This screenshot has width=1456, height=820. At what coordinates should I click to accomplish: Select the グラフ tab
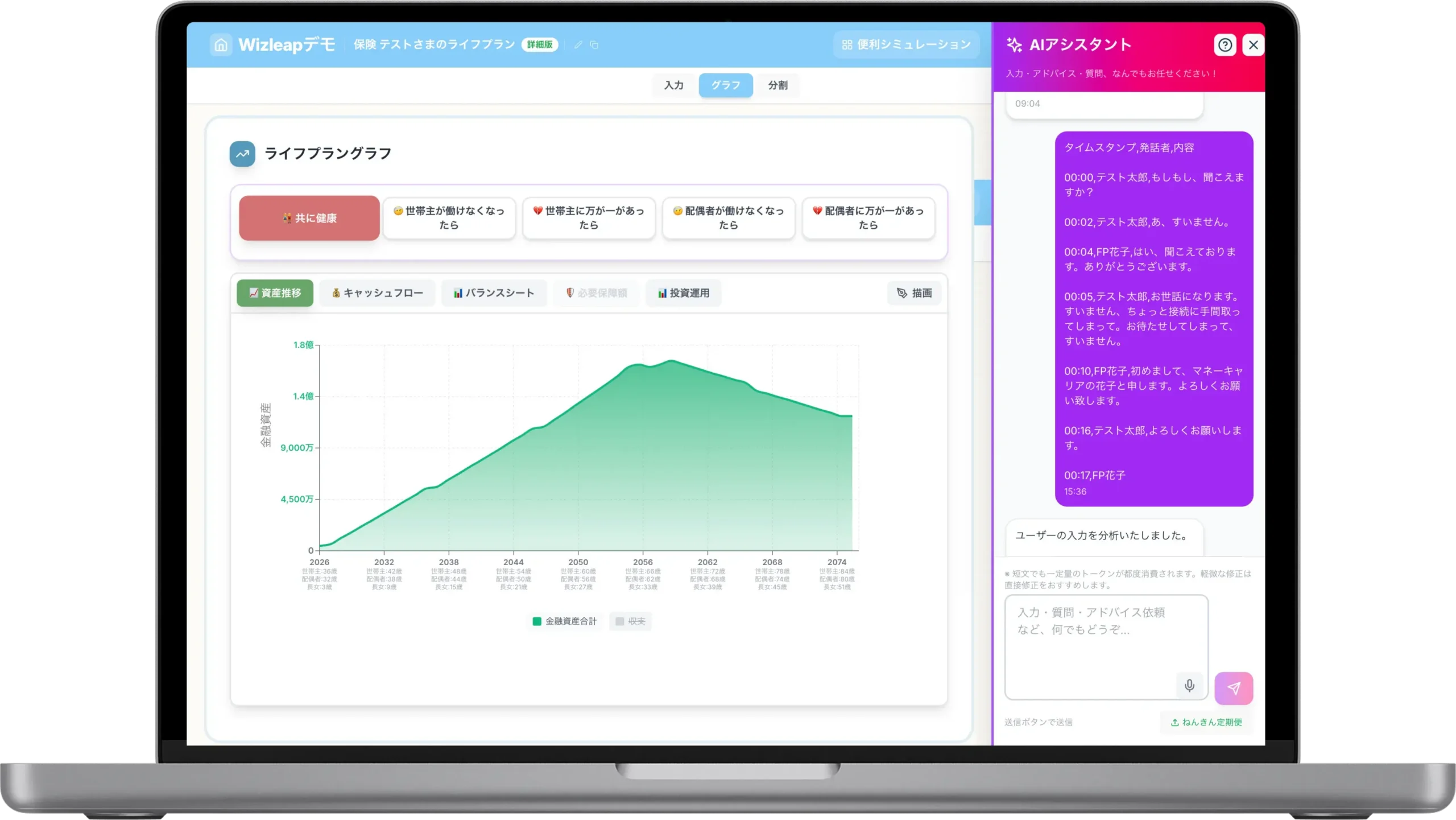pyautogui.click(x=726, y=85)
